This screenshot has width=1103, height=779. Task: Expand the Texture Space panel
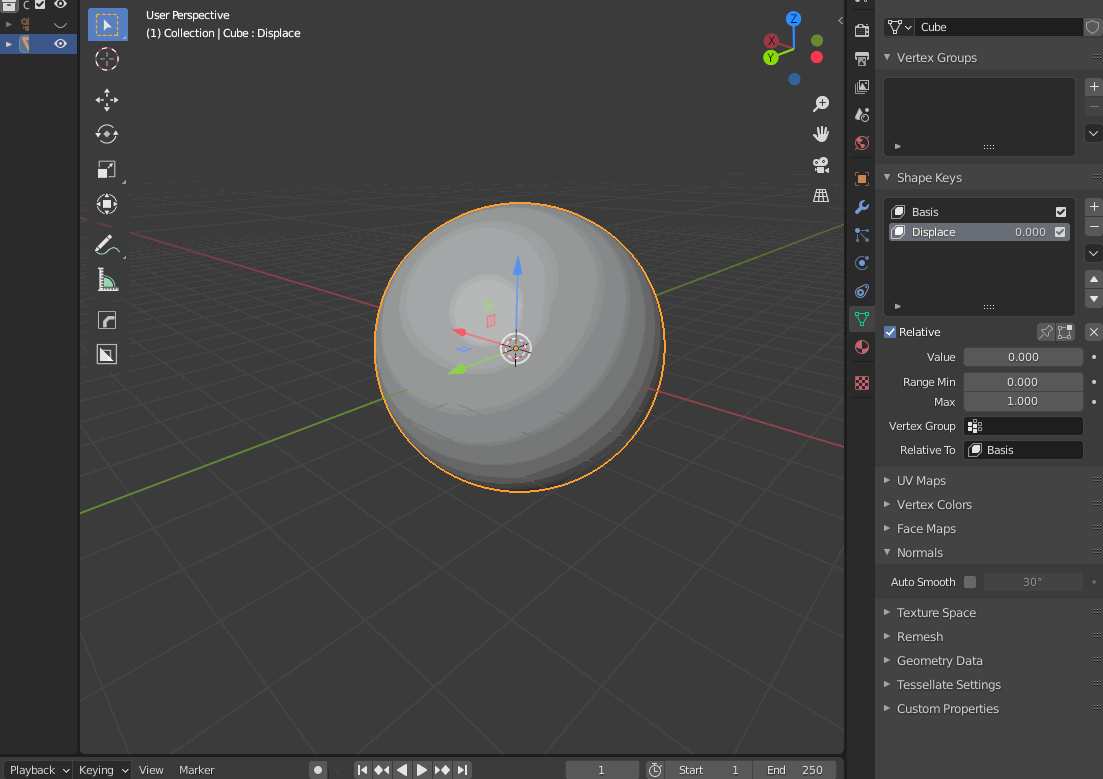coord(887,612)
